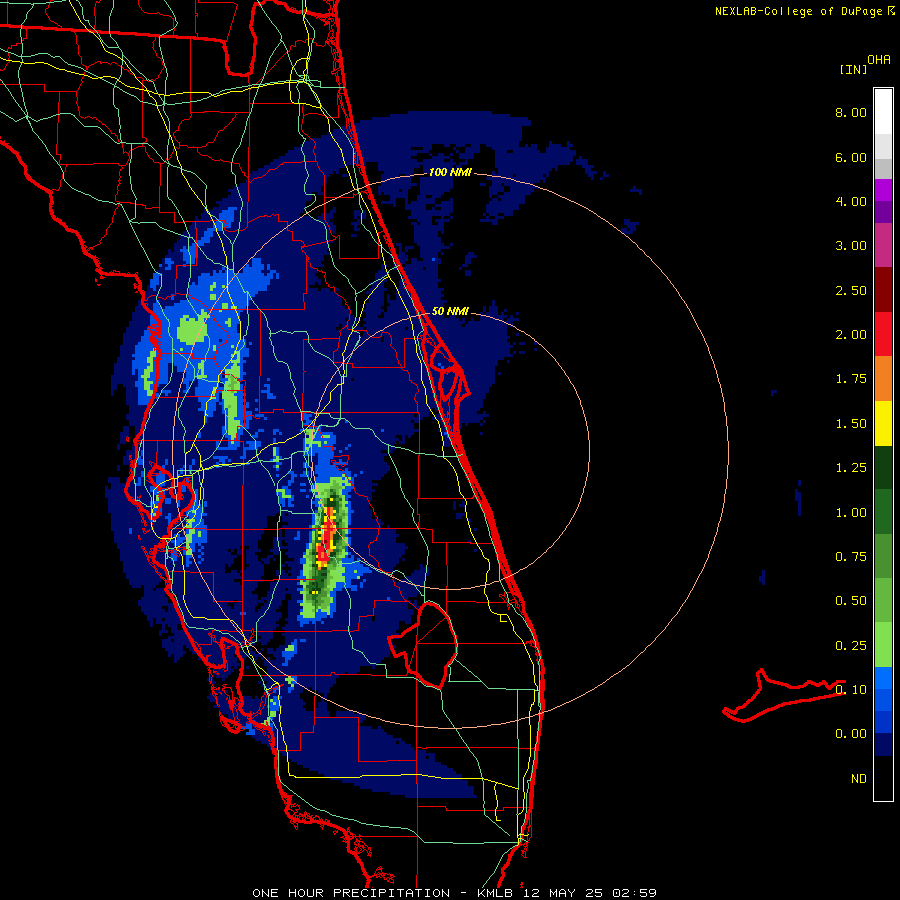This screenshot has width=900, height=900.
Task: Click the 2.50 legend value
Action: (851, 290)
